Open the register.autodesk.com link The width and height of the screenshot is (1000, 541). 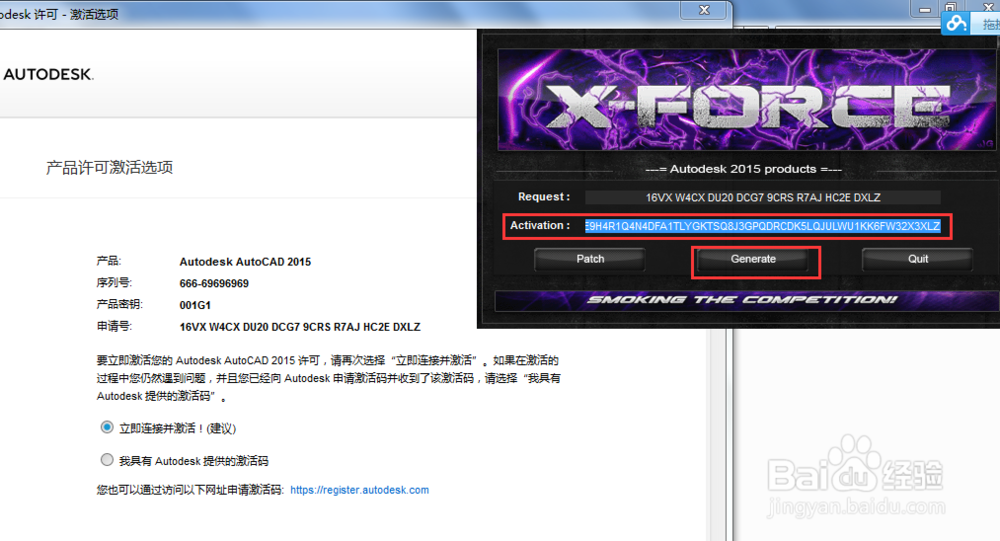(360, 490)
